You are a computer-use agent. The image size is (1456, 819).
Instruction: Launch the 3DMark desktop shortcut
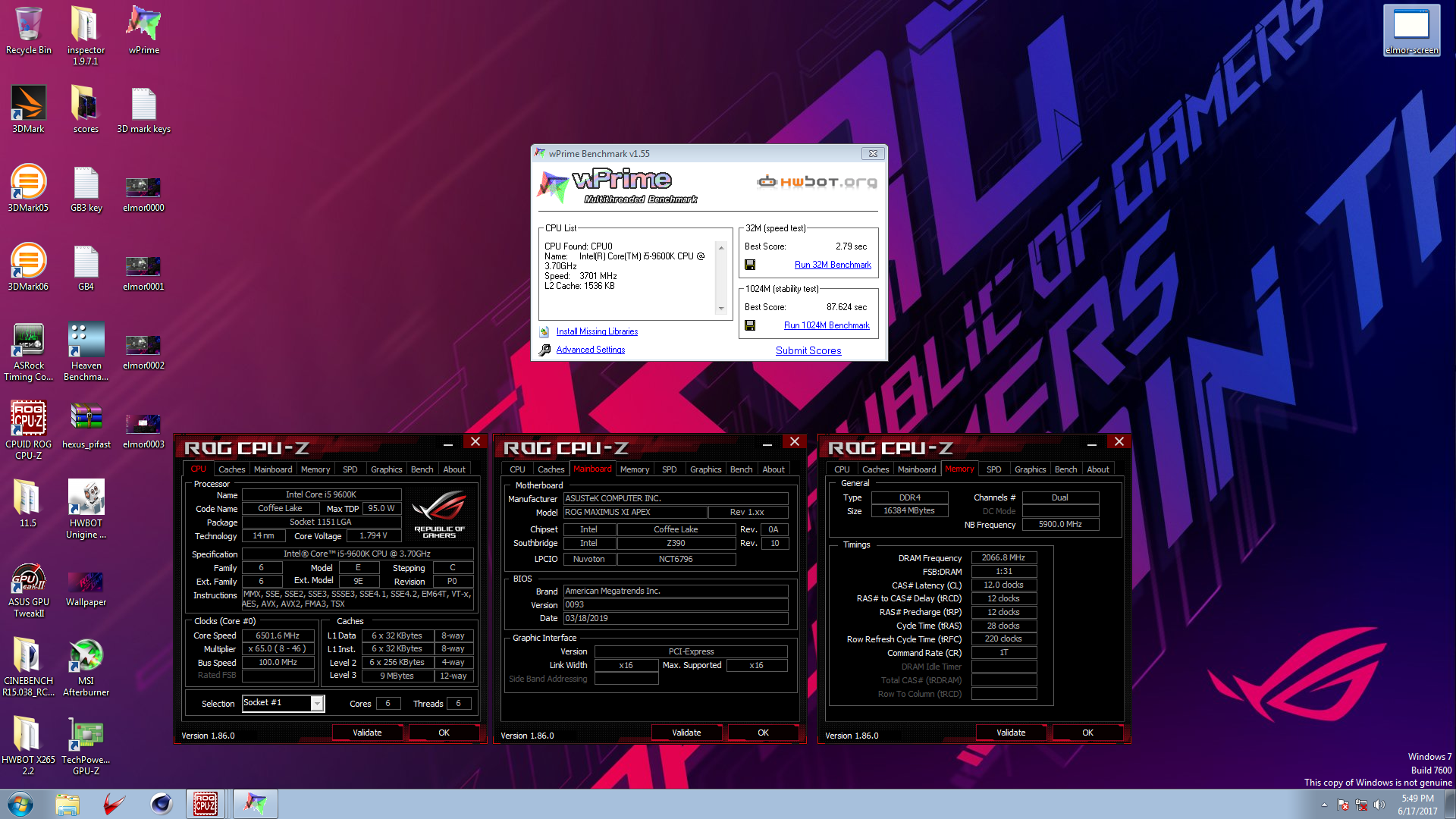(x=28, y=110)
